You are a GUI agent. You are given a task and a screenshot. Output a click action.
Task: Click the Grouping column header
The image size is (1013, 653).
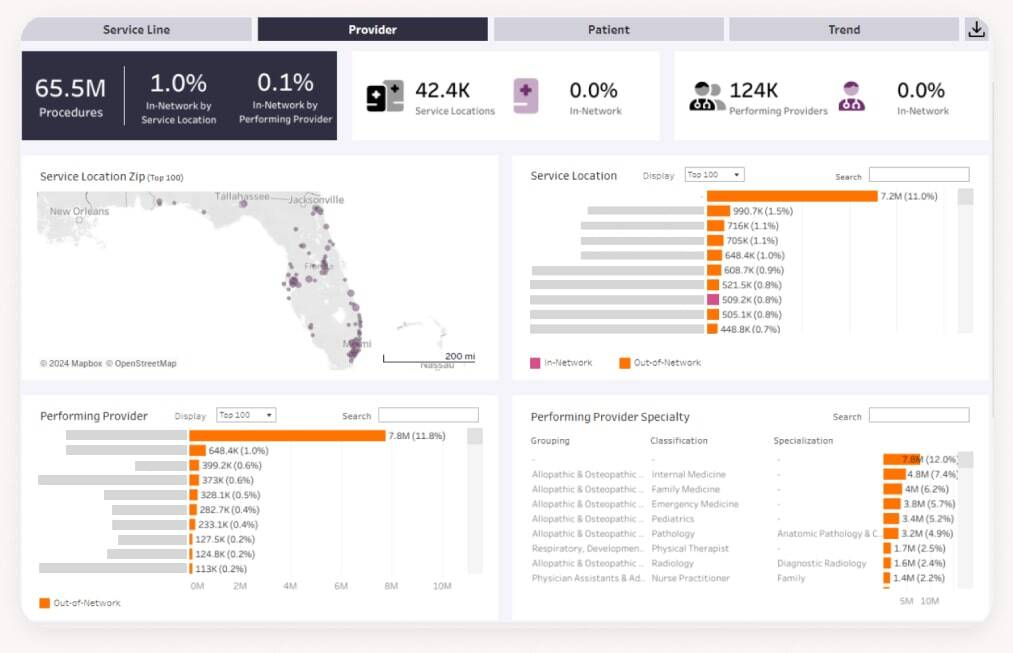550,441
